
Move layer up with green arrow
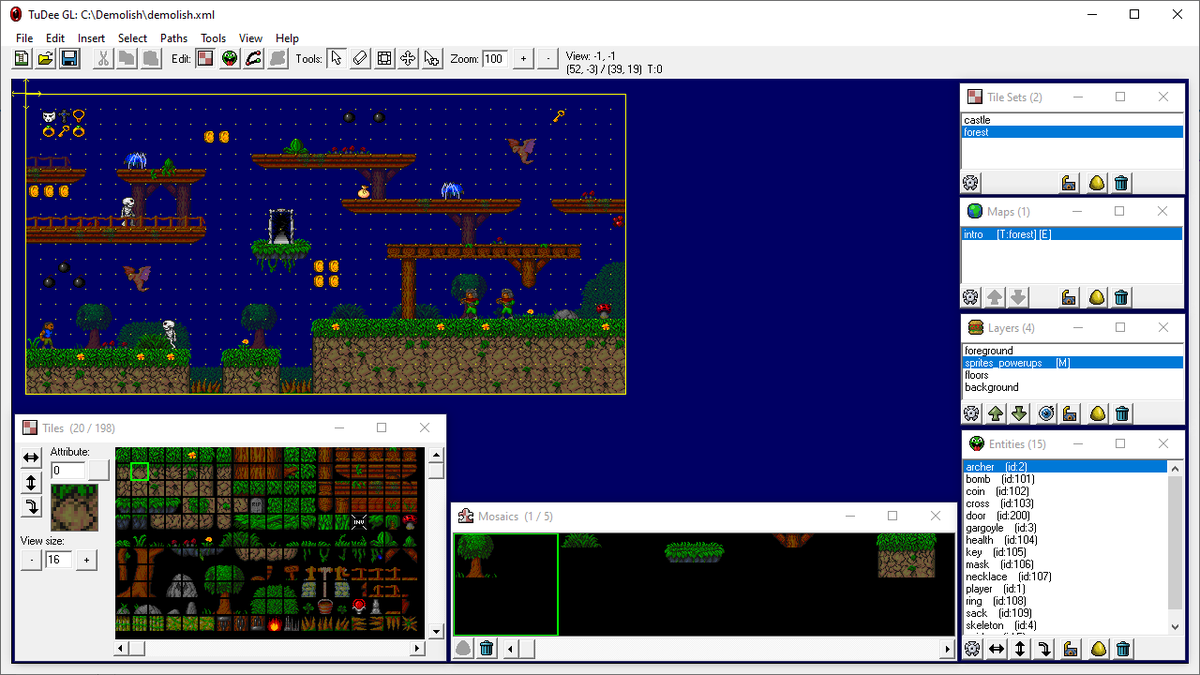(x=996, y=413)
